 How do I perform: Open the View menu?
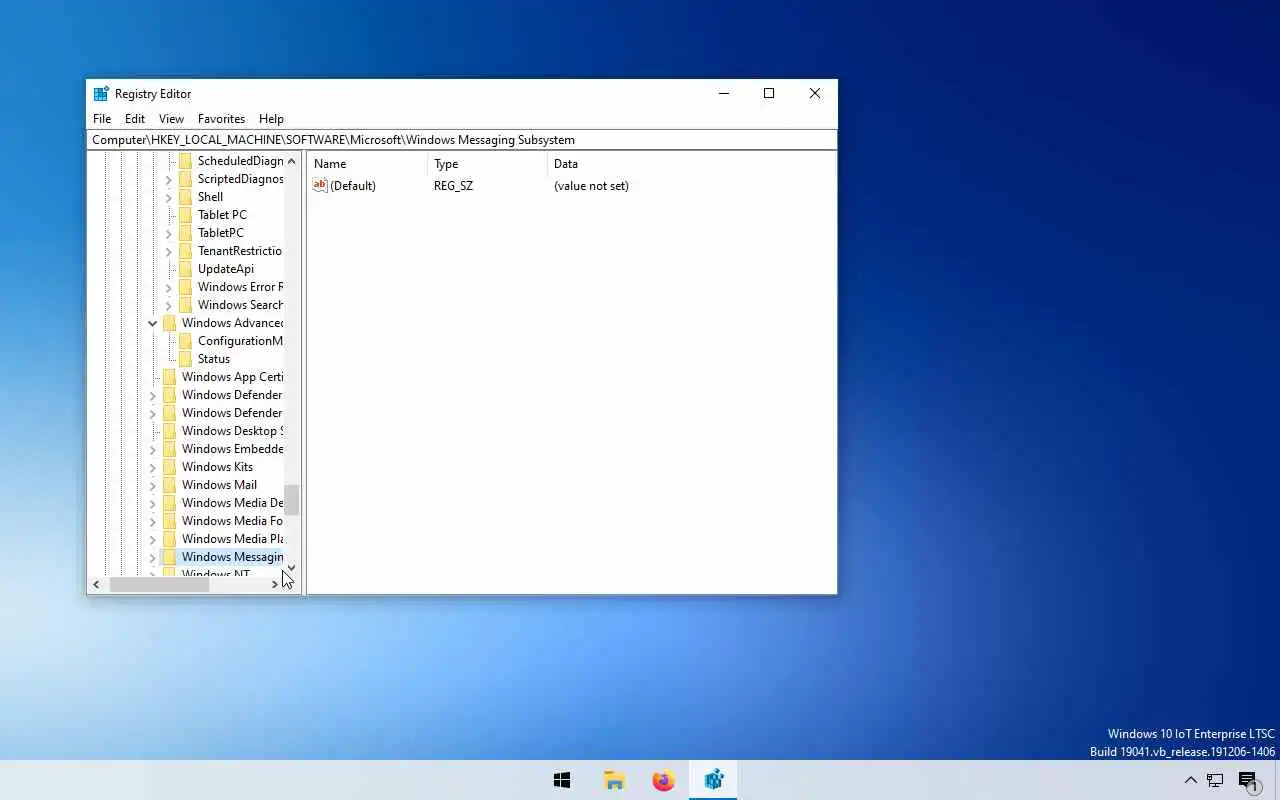click(171, 118)
